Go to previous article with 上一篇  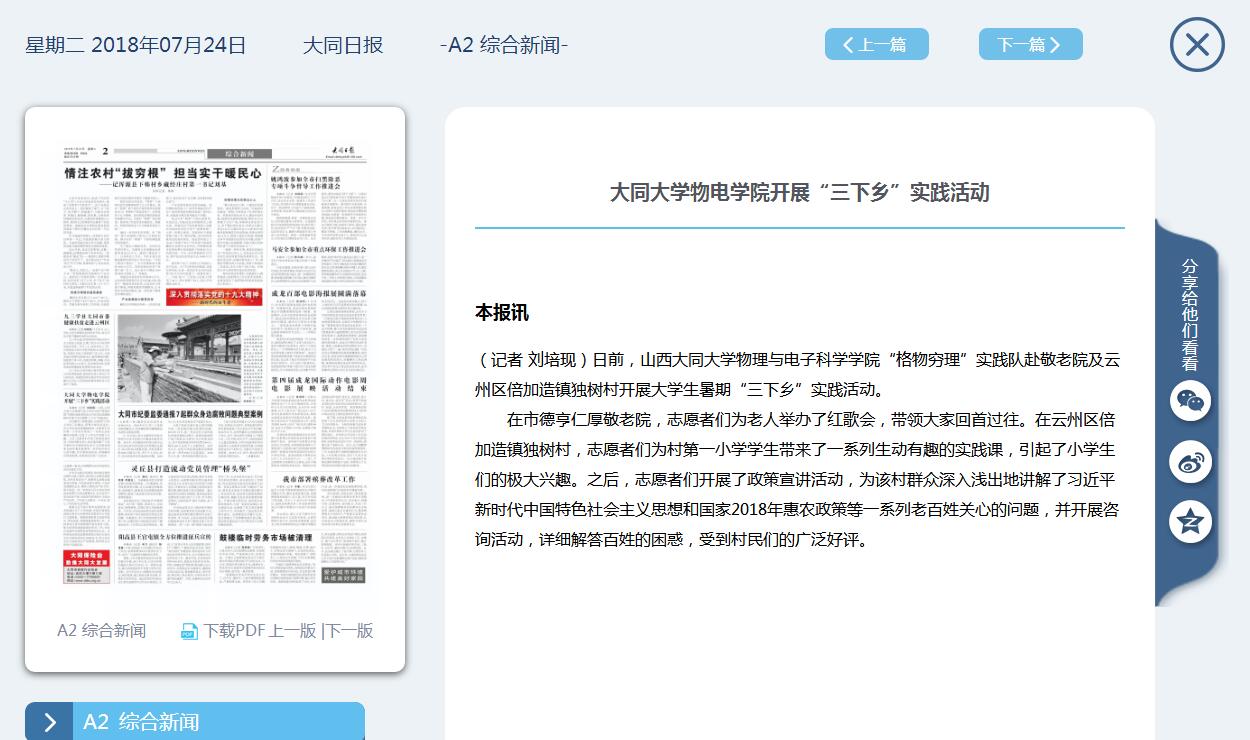click(x=877, y=44)
